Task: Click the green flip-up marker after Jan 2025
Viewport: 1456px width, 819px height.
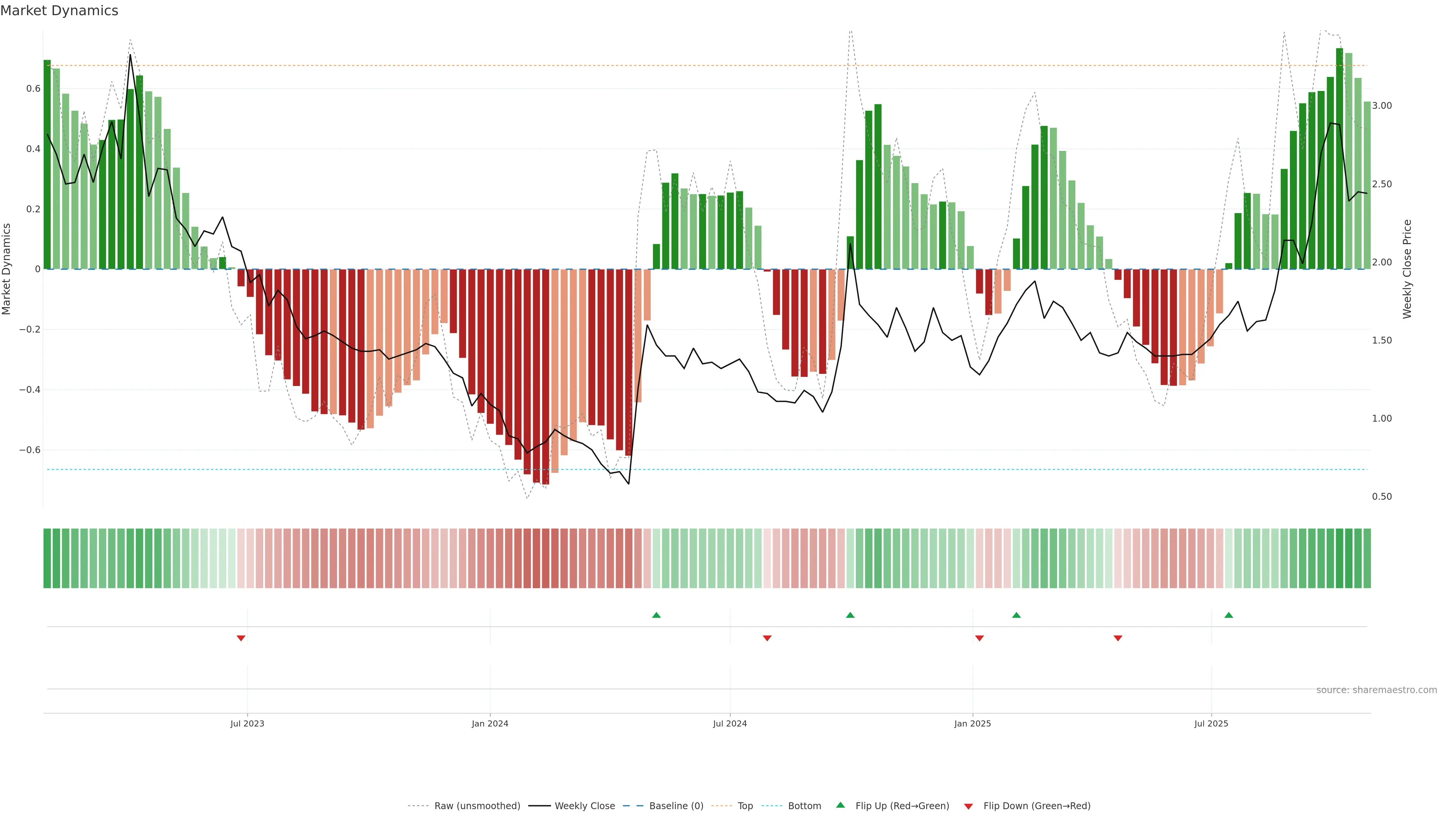Action: [1016, 615]
